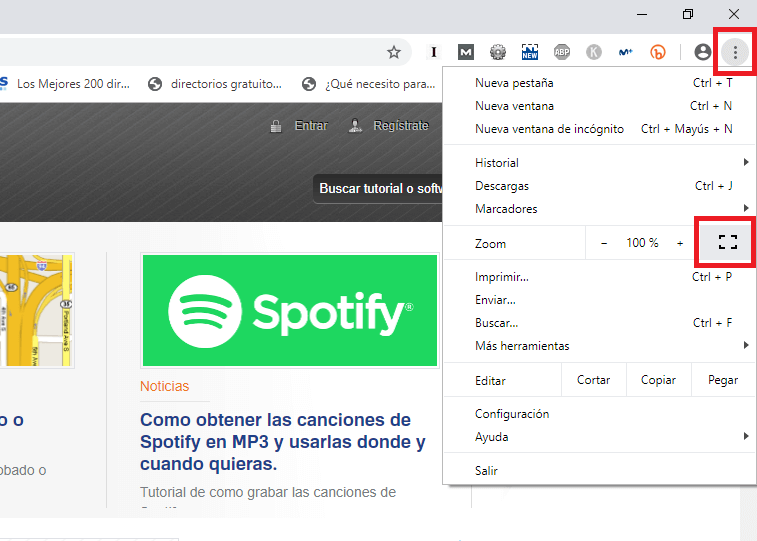
Task: Click the Cortar button
Action: pos(594,380)
